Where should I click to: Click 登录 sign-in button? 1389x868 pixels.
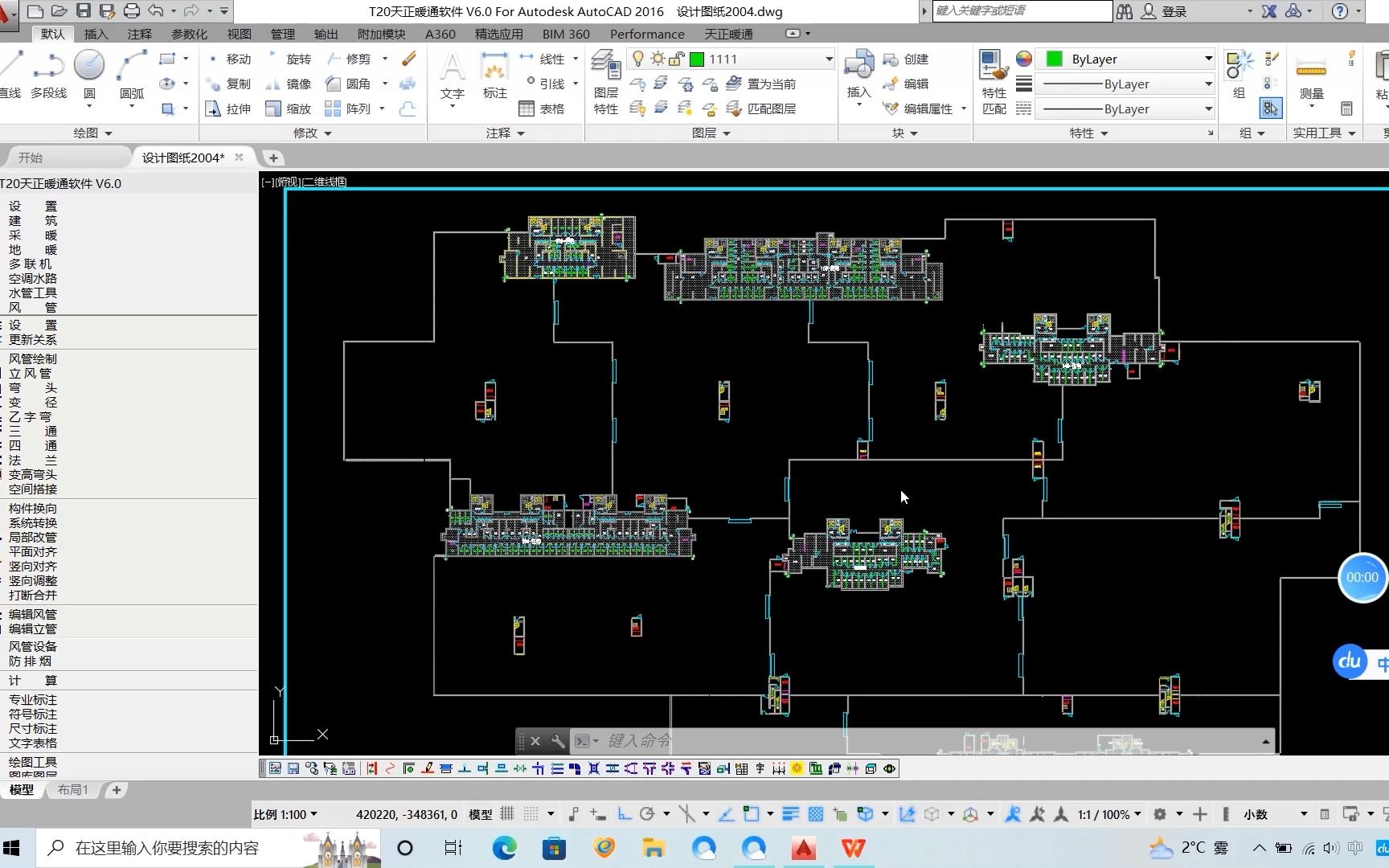[x=1165, y=11]
